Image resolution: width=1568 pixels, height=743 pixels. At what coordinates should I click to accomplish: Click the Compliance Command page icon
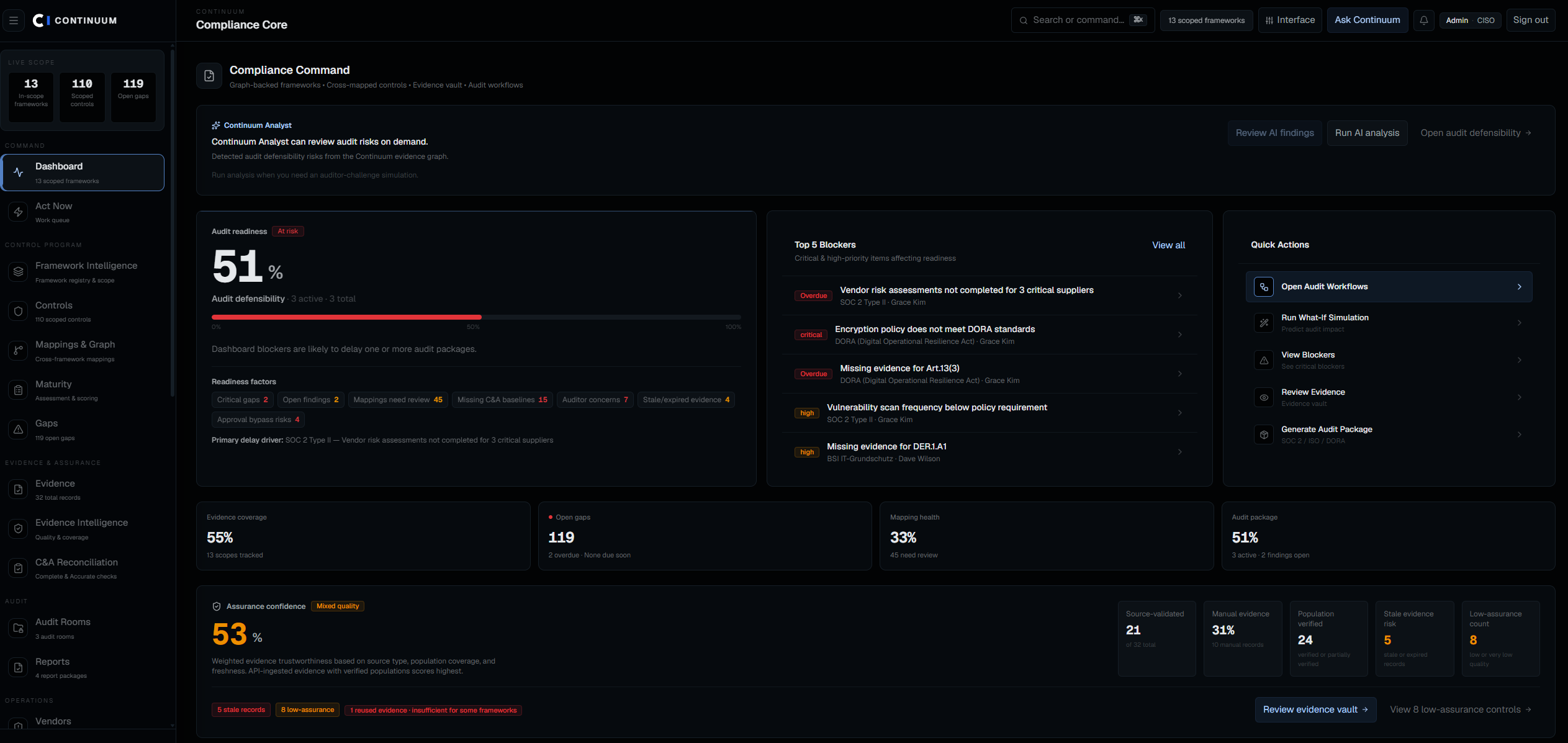[209, 76]
